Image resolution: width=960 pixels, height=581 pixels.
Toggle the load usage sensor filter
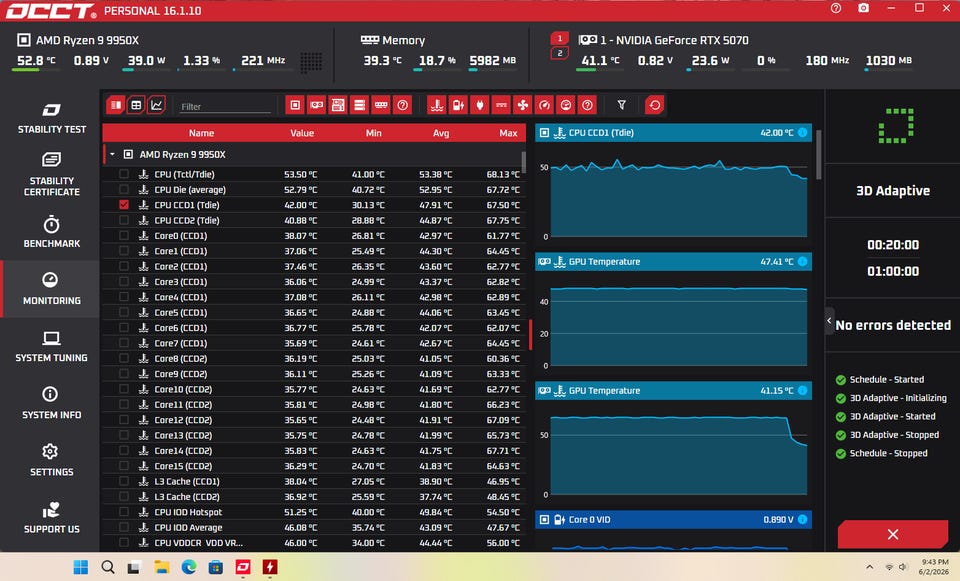point(566,105)
